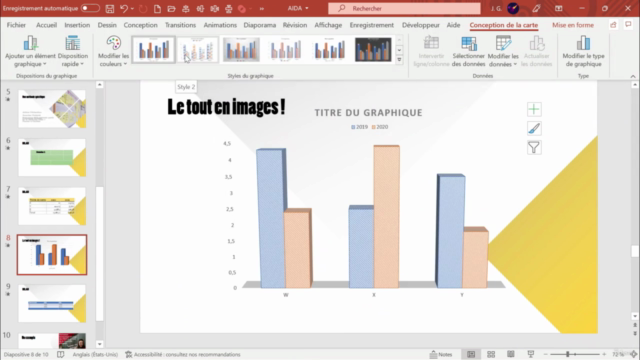Click the Save icon in the quick access toolbar

tap(109, 8)
